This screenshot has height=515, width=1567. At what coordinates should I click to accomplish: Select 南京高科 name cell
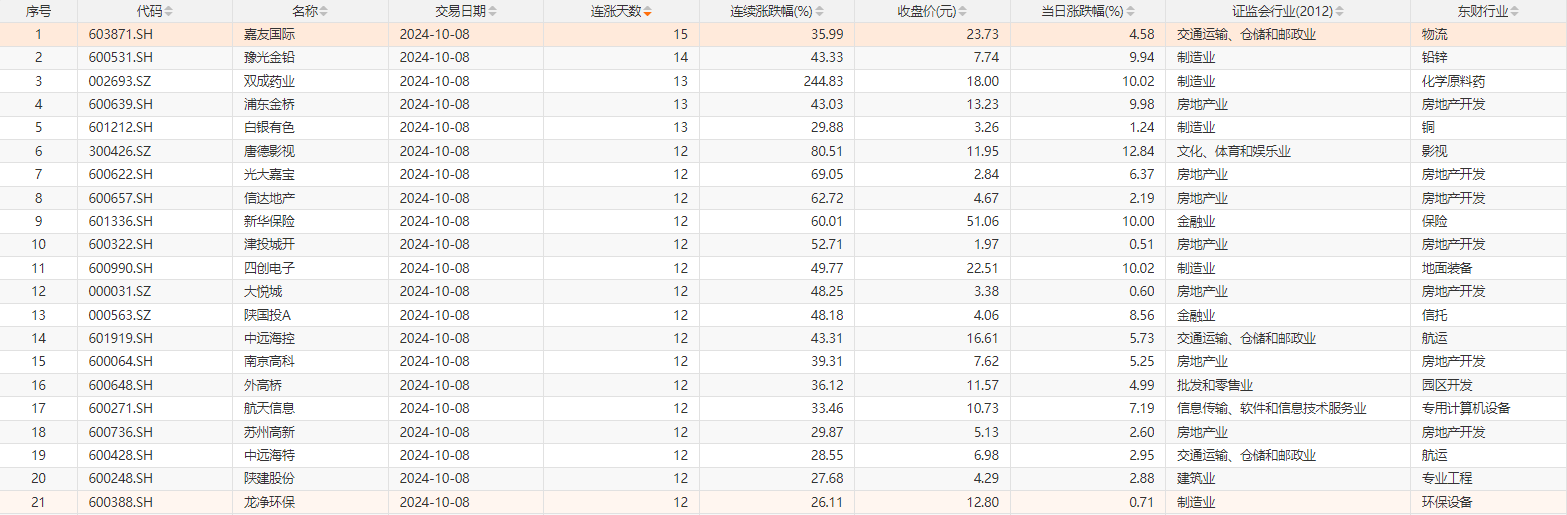coord(270,361)
